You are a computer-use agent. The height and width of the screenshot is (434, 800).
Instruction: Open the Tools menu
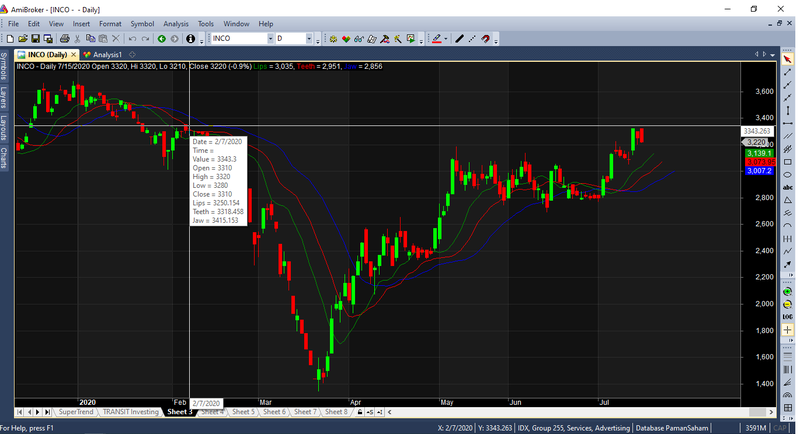[x=206, y=24]
